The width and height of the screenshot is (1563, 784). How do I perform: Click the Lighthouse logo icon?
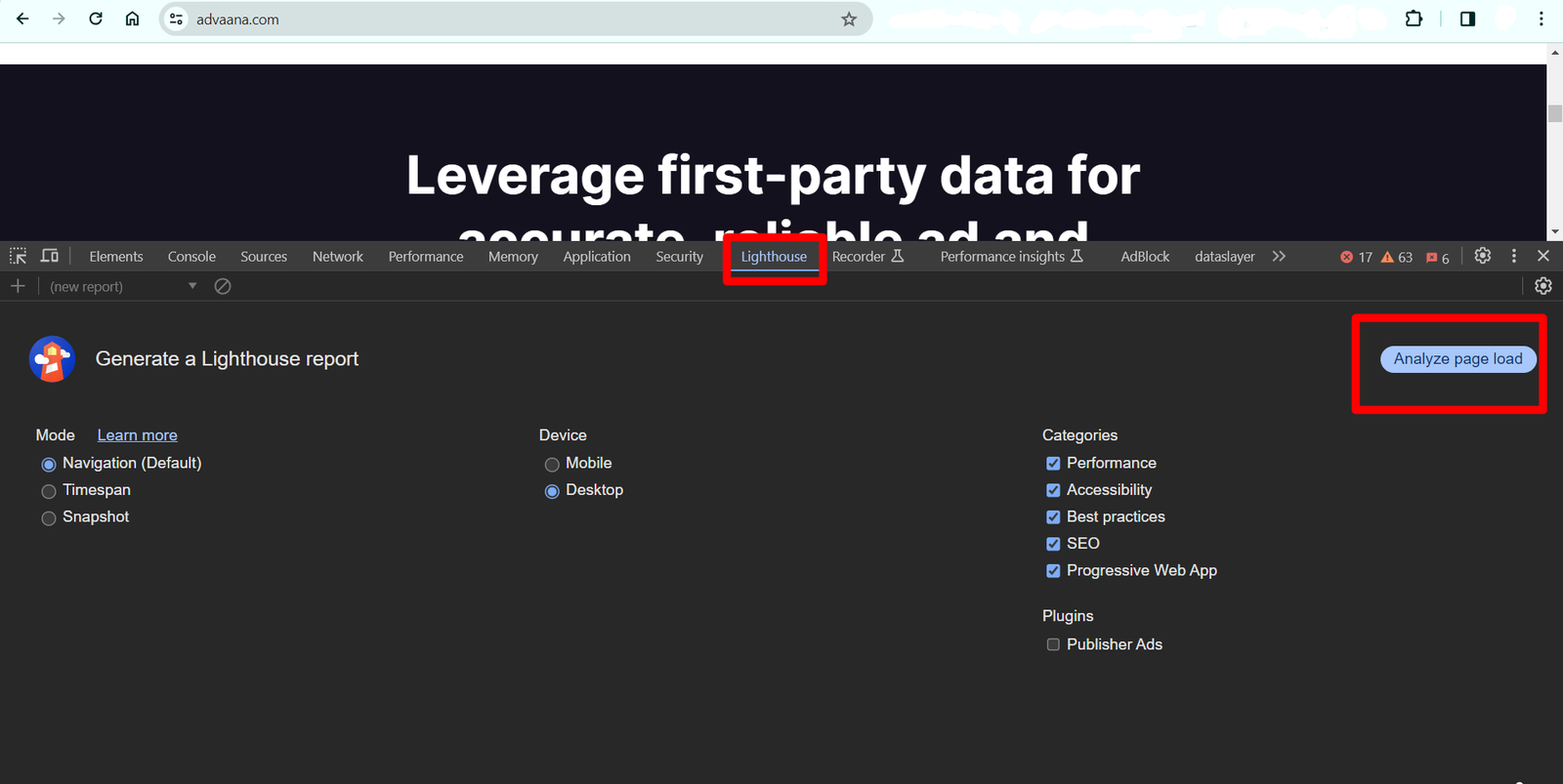(53, 359)
